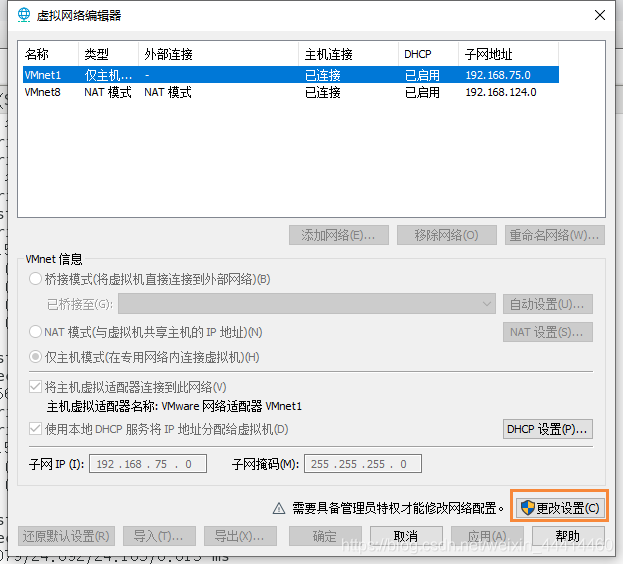
Task: Click the 重命名网络(W) button
Action: (x=555, y=235)
